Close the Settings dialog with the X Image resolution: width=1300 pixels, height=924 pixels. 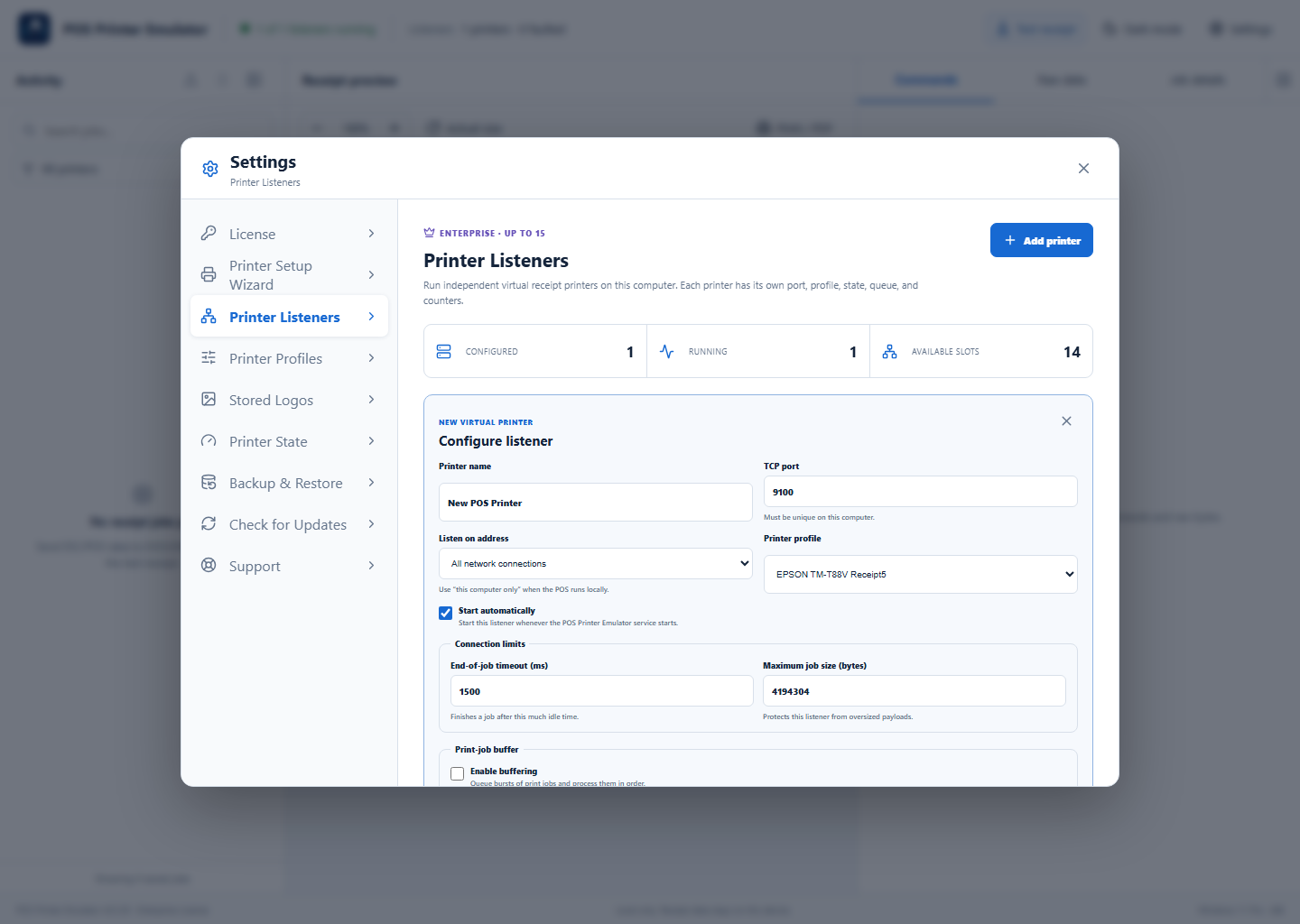[1083, 169]
